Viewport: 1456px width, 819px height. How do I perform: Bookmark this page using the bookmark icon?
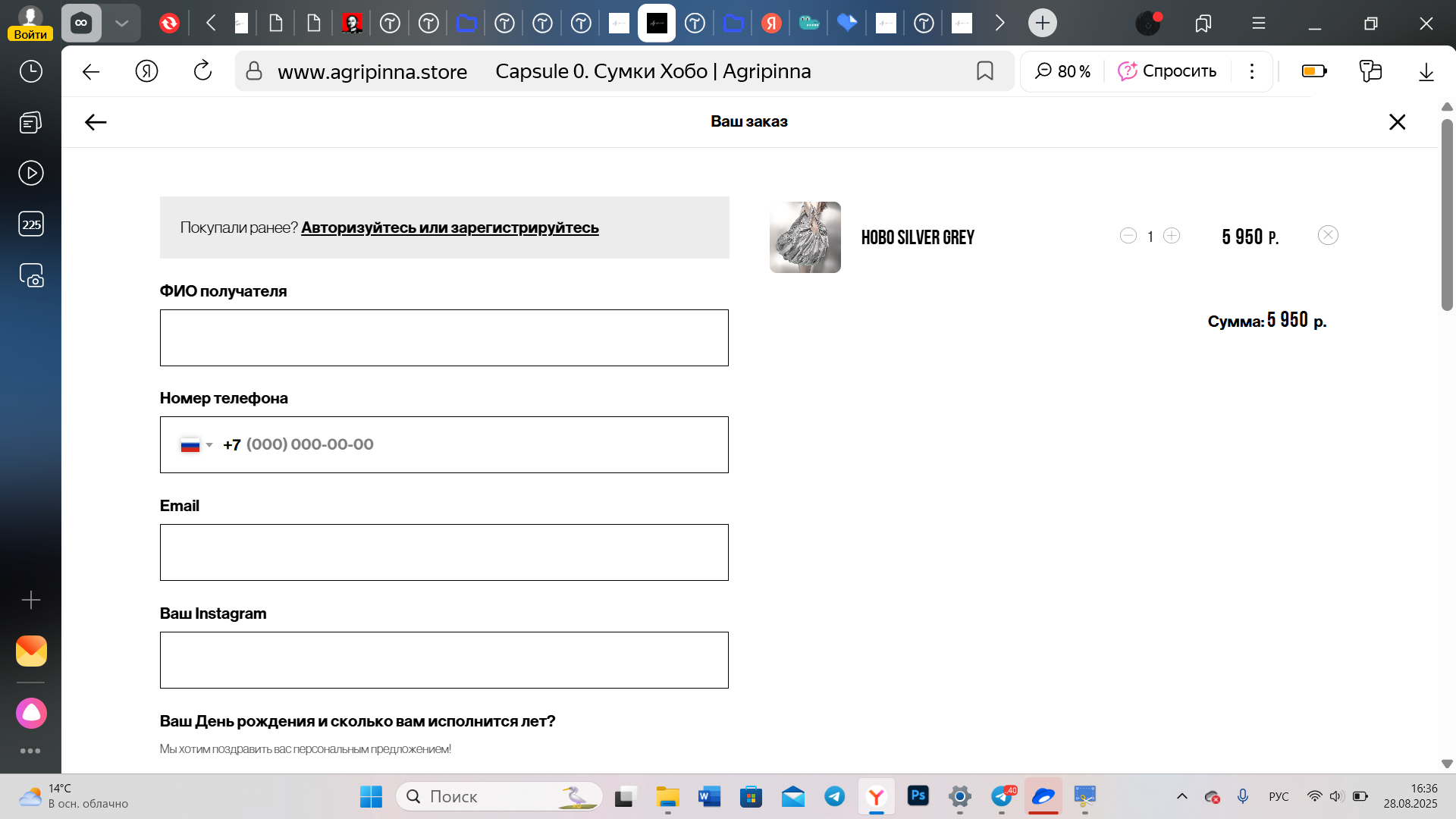[984, 71]
